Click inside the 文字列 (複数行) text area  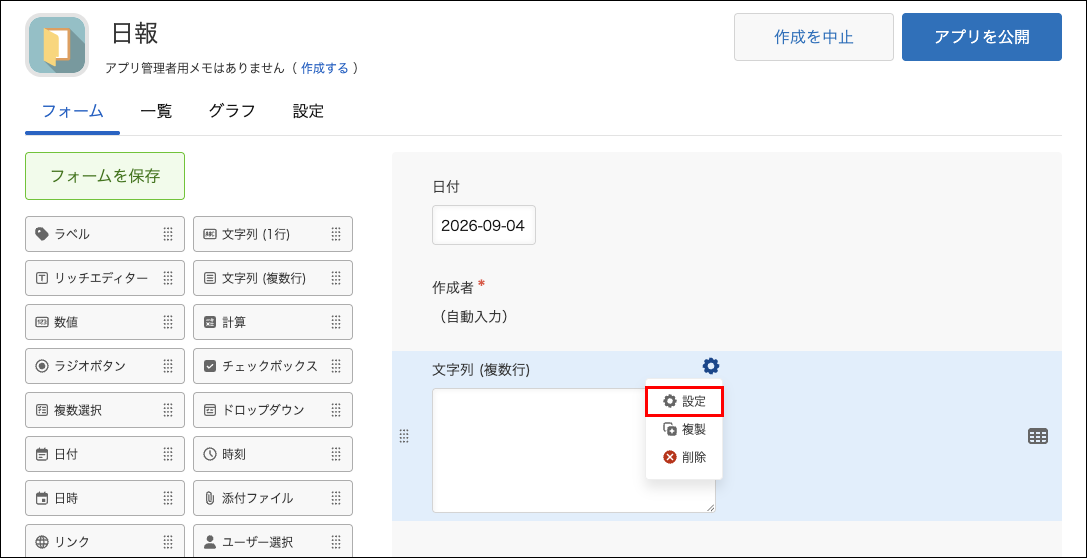[x=573, y=451]
